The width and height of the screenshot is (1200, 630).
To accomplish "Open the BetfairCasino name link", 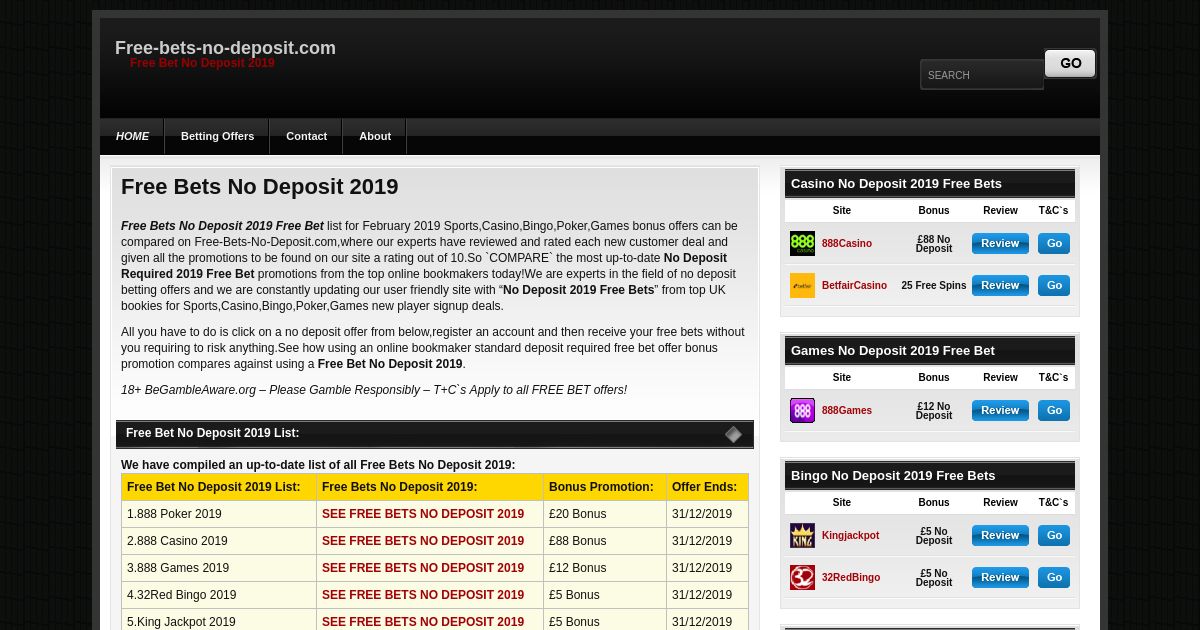I will [854, 286].
